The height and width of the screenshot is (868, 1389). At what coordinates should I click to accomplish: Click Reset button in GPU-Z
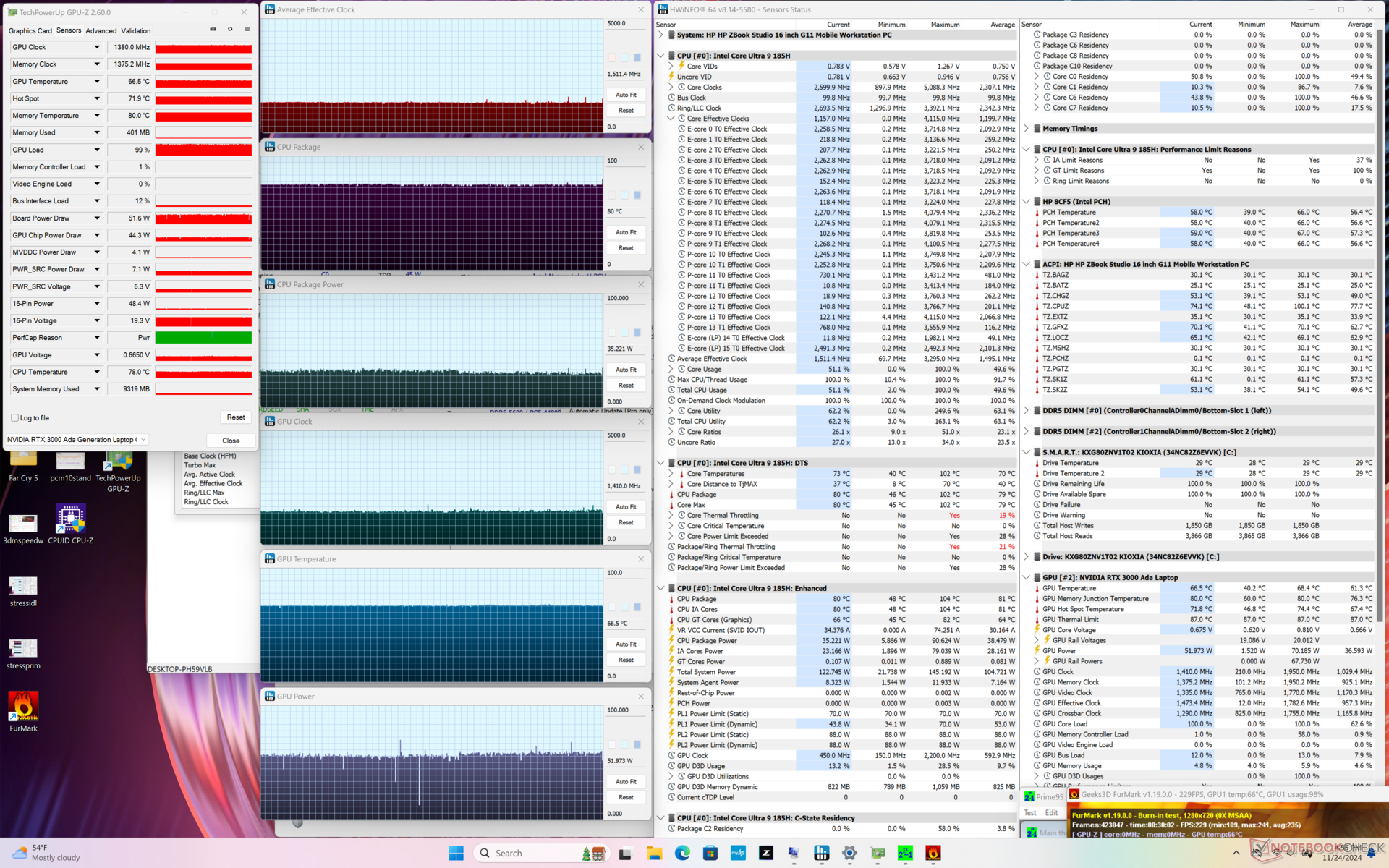pyautogui.click(x=235, y=417)
